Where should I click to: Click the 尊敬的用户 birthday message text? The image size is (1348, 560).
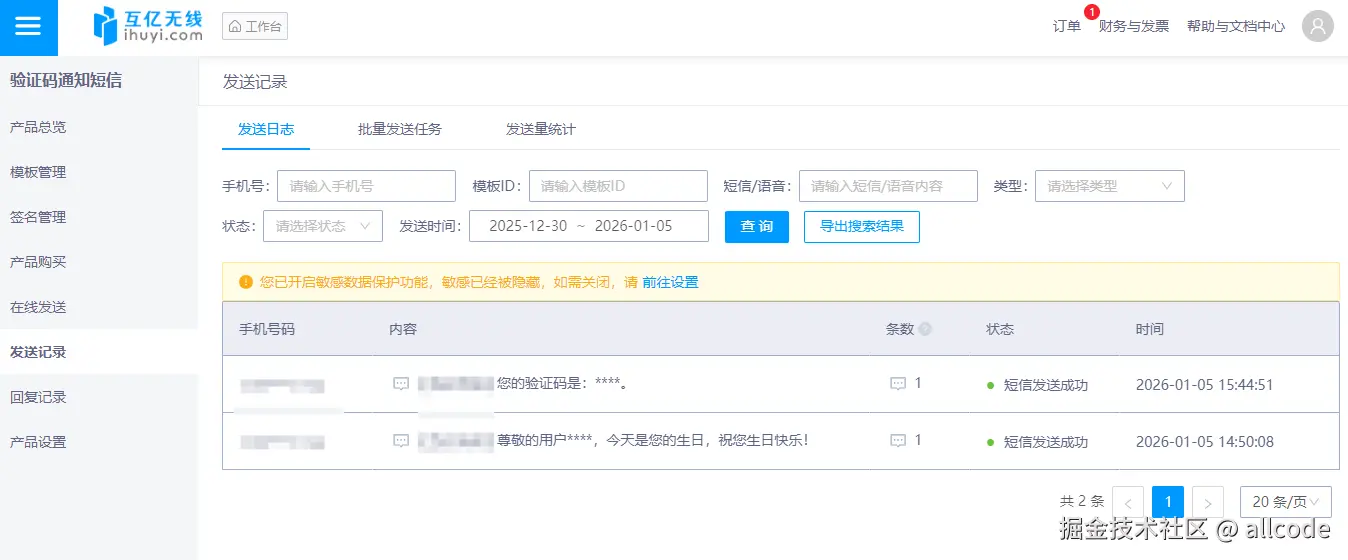[653, 440]
